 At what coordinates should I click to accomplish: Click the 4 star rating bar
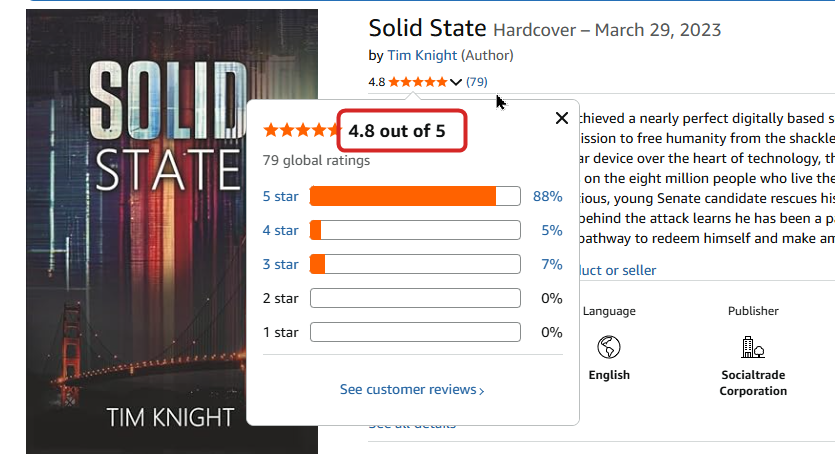[415, 230]
